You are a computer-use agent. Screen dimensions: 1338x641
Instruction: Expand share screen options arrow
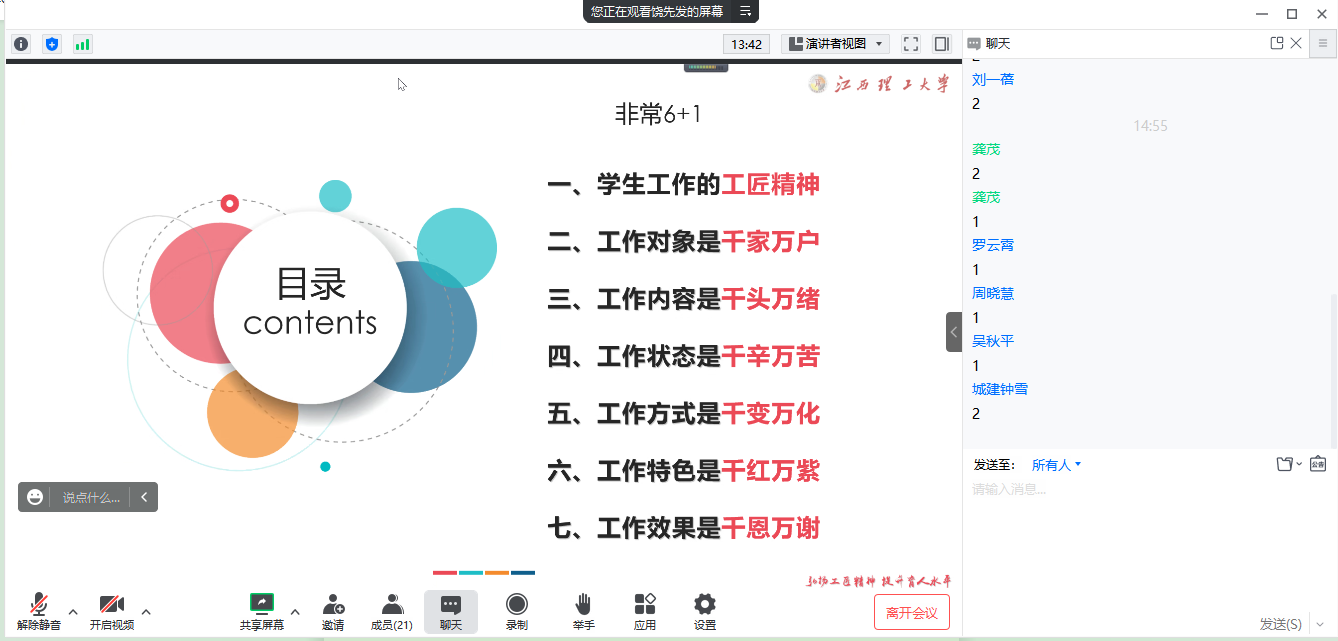tap(295, 611)
